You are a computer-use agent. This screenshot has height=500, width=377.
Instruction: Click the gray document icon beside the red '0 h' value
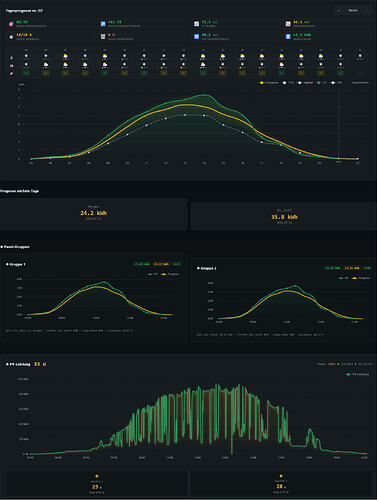(x=103, y=36)
